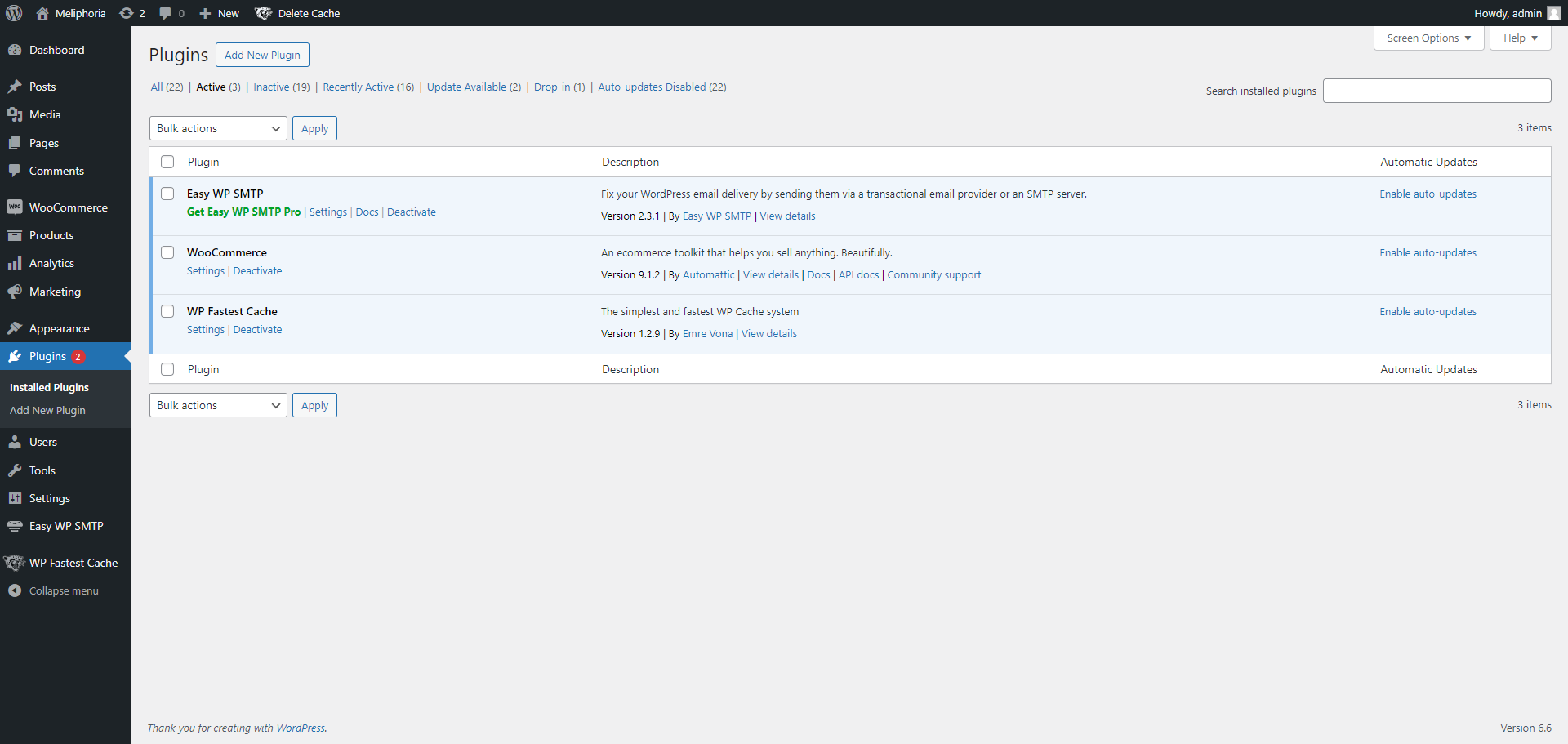Expand the Help panel

coord(1520,38)
